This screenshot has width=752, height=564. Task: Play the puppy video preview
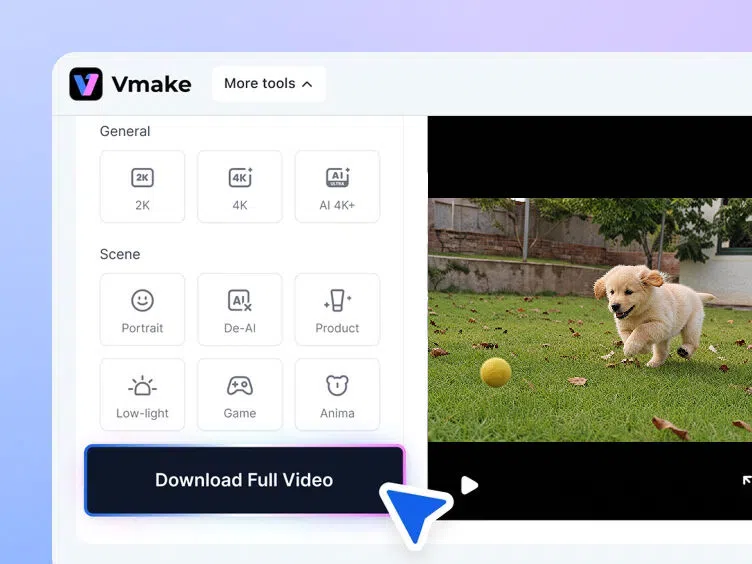[469, 485]
